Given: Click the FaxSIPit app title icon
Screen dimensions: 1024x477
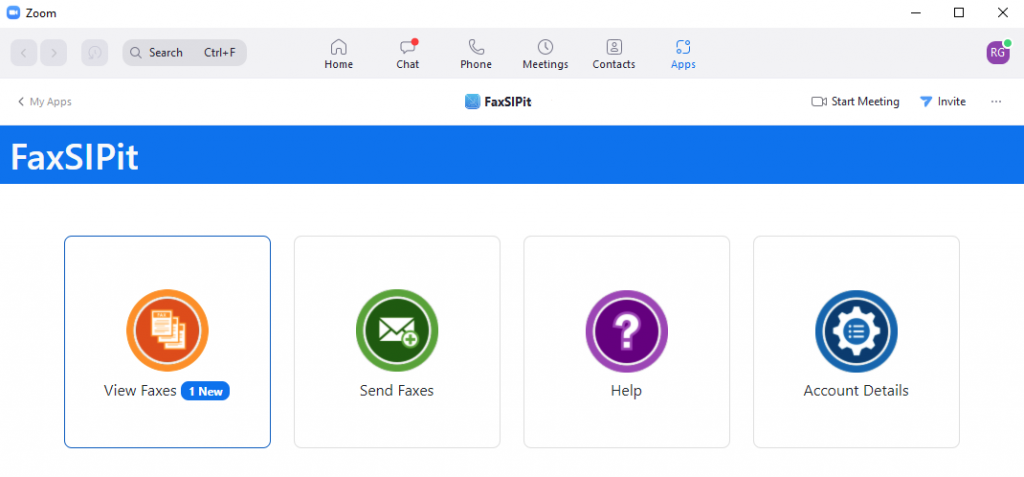Looking at the screenshot, I should [x=472, y=102].
